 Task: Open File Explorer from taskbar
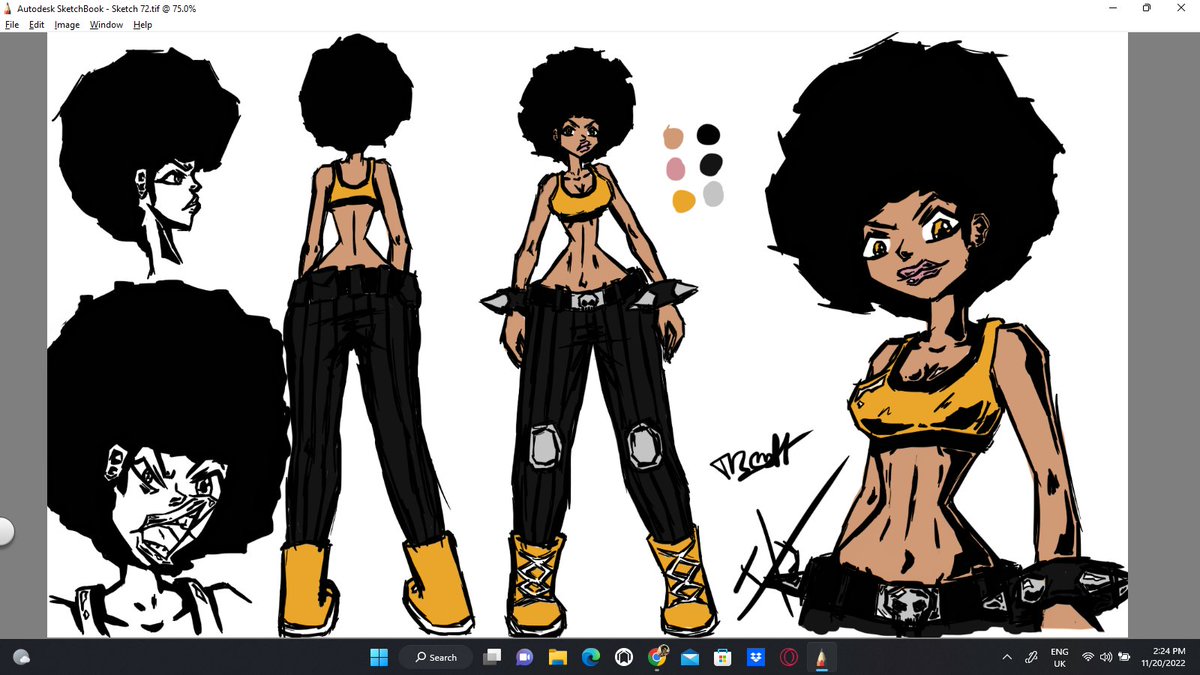click(558, 657)
